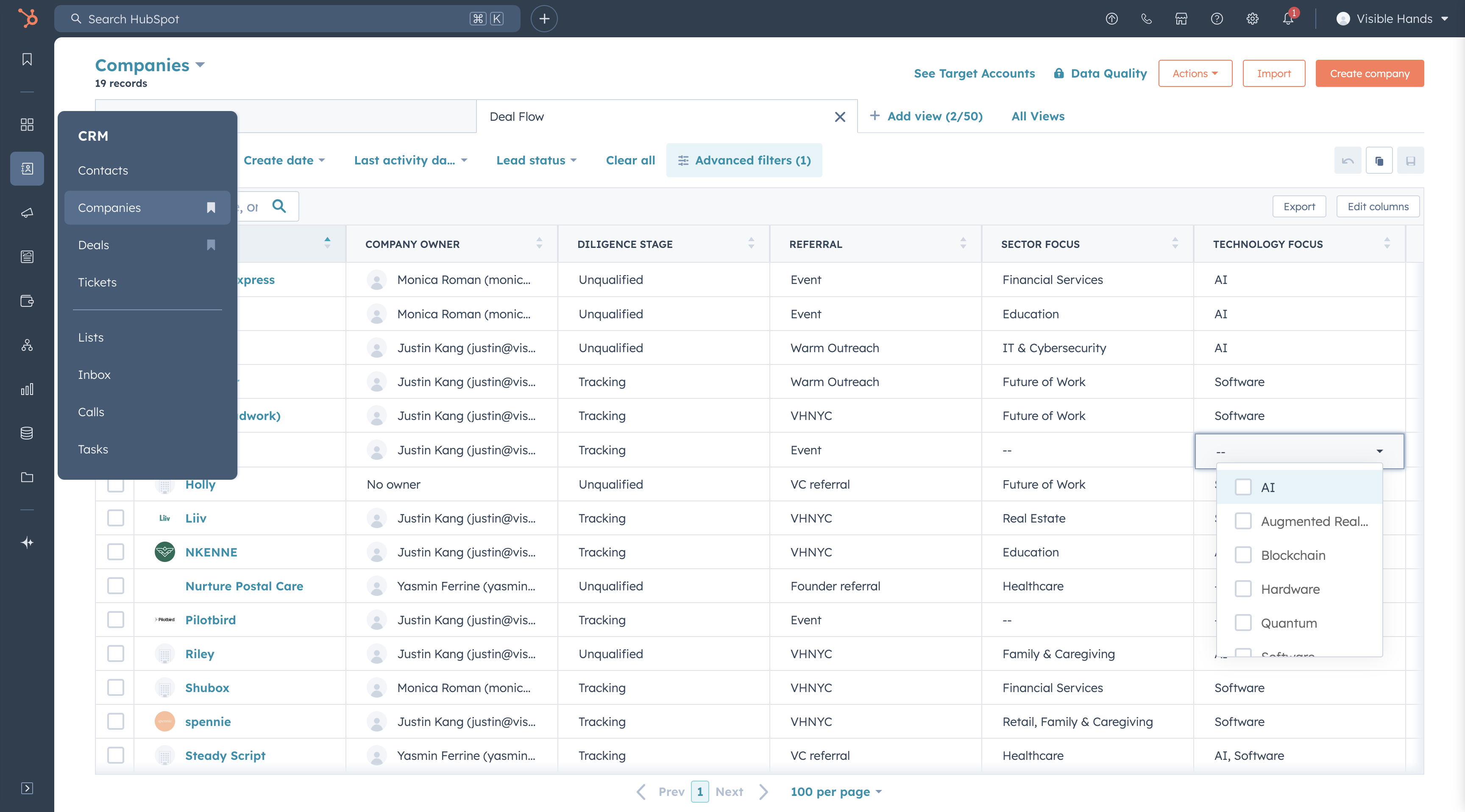Tick the Blockchain checkbox
Image resolution: width=1465 pixels, height=812 pixels.
pyautogui.click(x=1243, y=555)
